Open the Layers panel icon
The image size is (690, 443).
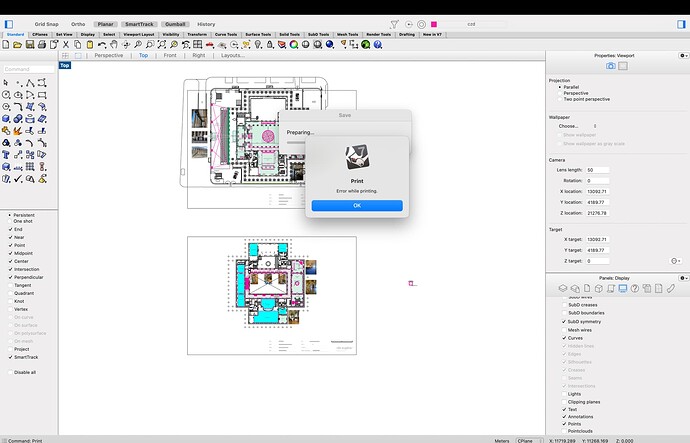[562, 289]
